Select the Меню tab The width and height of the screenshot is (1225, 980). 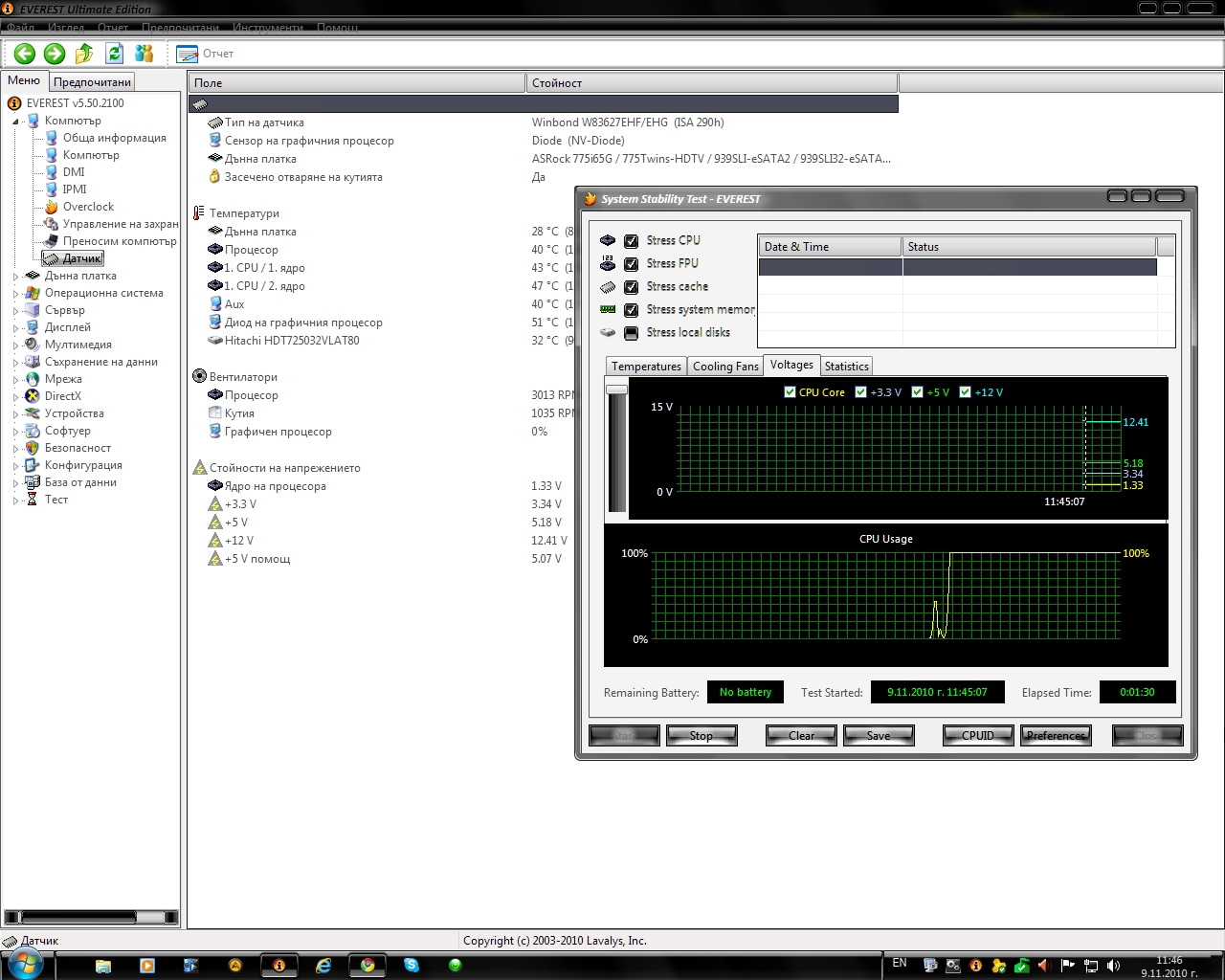24,80
